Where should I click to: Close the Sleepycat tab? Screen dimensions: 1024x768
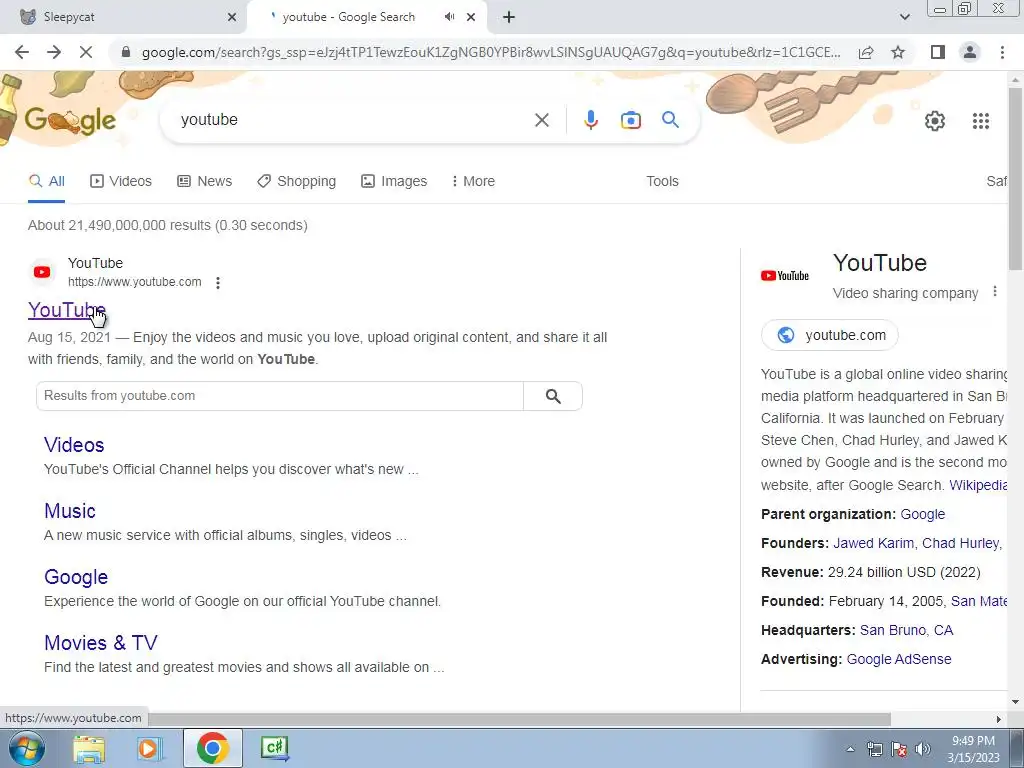tap(232, 18)
